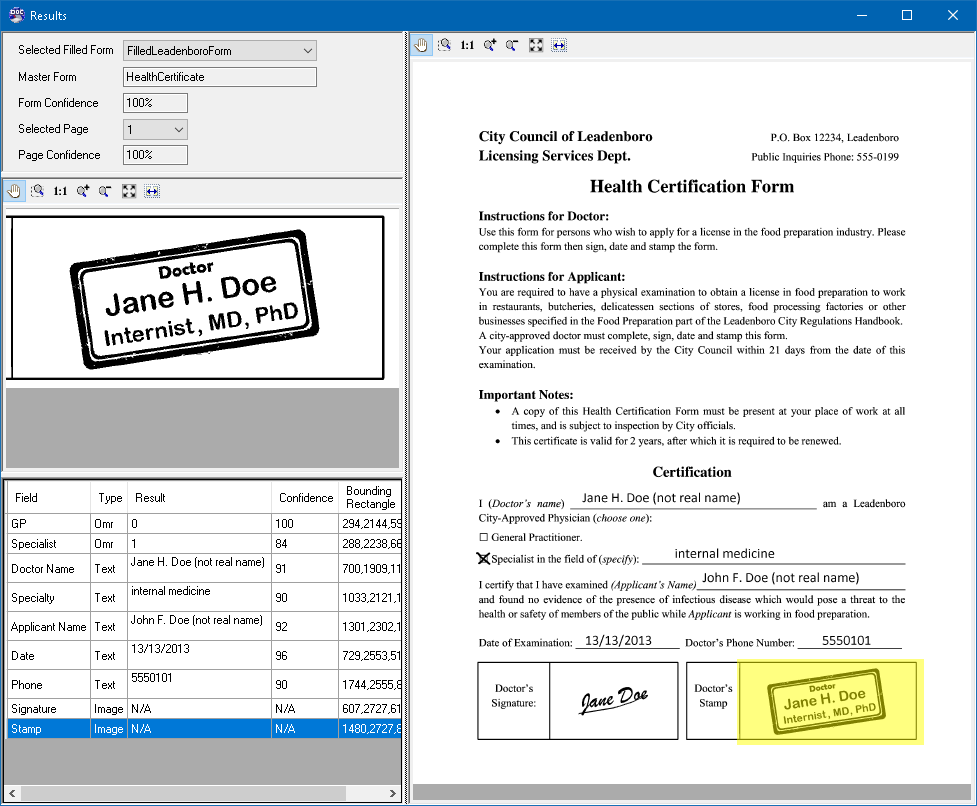The height and width of the screenshot is (806, 977).
Task: Click zoom-to-selection magnifier in document viewer toolbar
Action: 444,45
